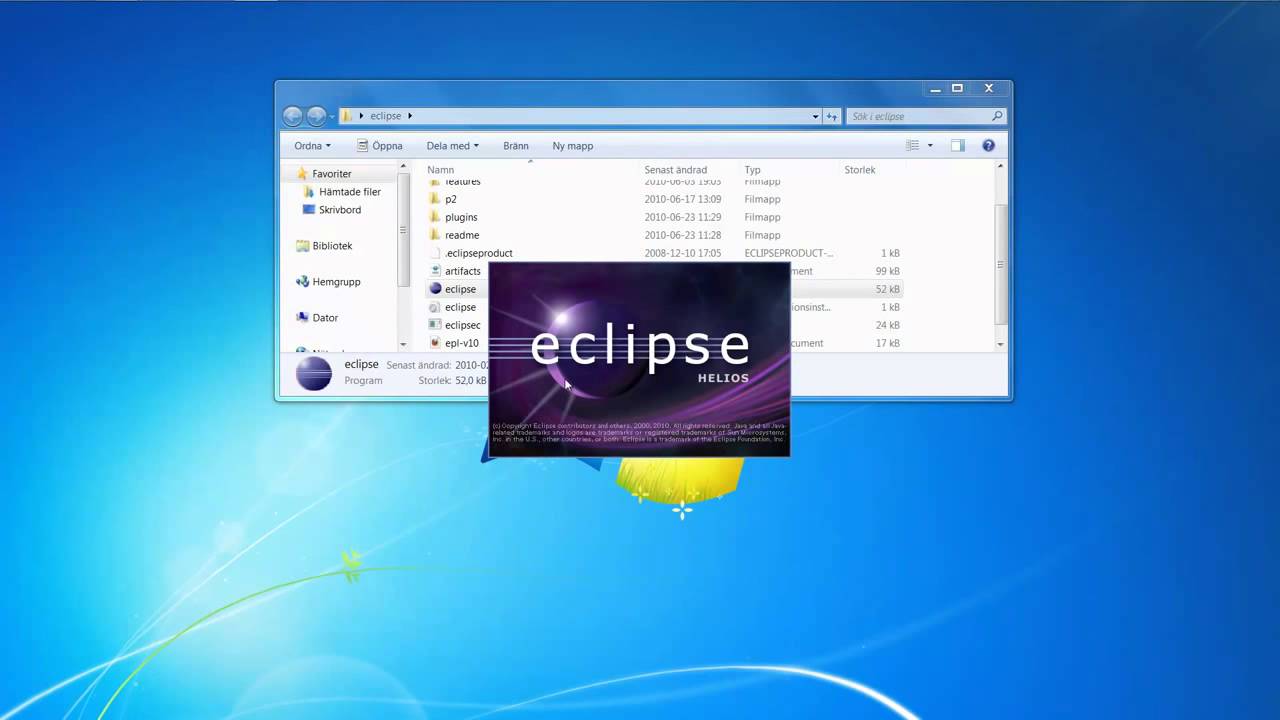Select the Skrivbord desktop icon
Viewport: 1280px width, 720px height.
(x=309, y=210)
